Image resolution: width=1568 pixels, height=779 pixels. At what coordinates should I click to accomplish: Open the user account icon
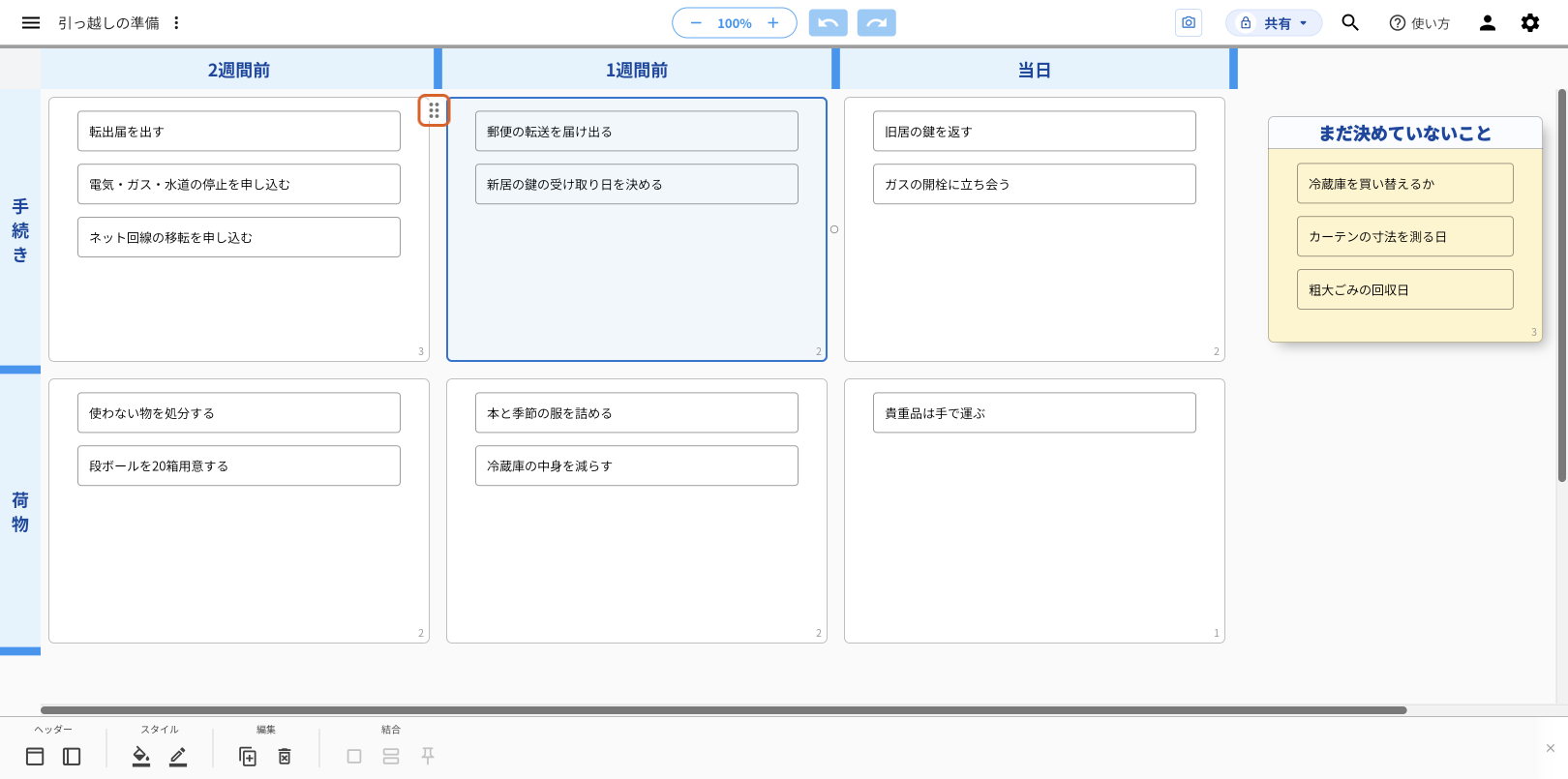coord(1488,23)
